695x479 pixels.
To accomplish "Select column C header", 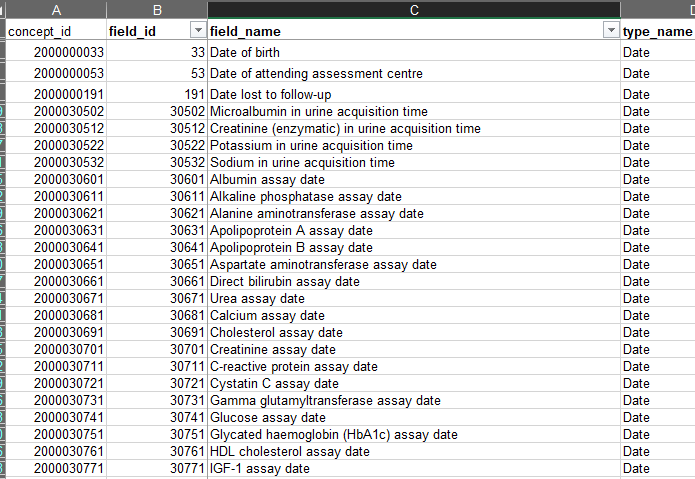I will tap(414, 10).
